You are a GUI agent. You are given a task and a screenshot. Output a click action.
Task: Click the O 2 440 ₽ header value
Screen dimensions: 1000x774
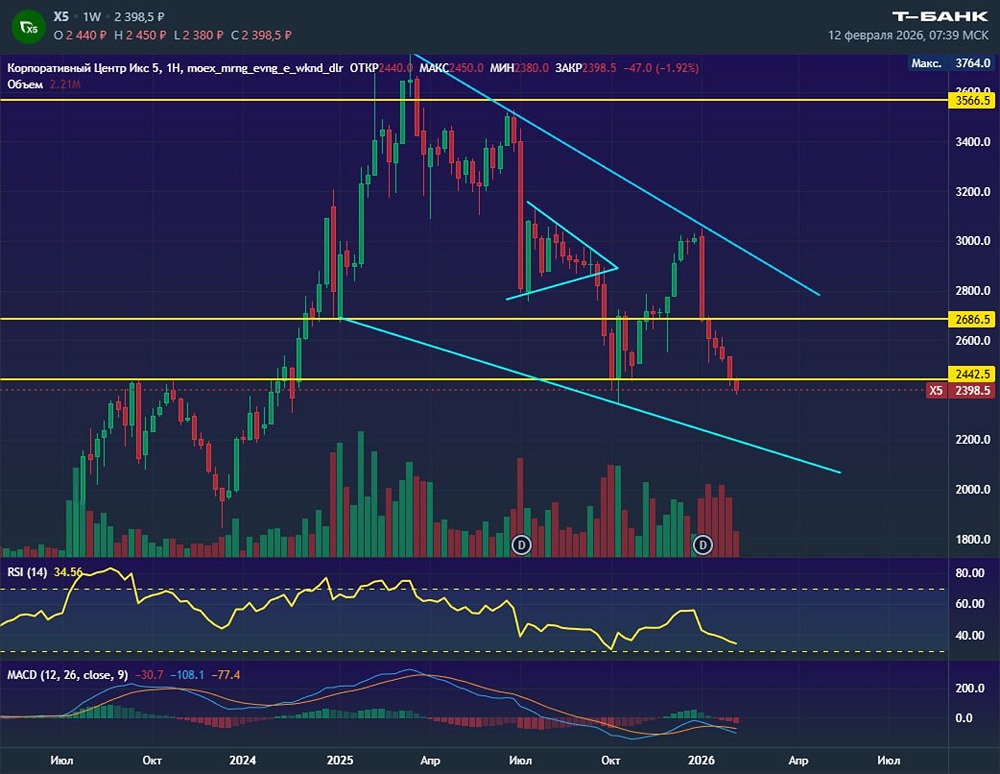(x=80, y=35)
